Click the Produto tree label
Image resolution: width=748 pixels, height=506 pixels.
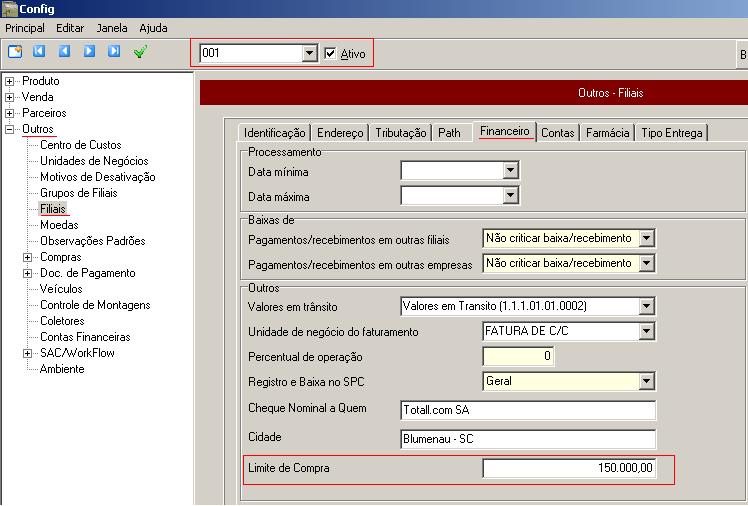click(41, 81)
